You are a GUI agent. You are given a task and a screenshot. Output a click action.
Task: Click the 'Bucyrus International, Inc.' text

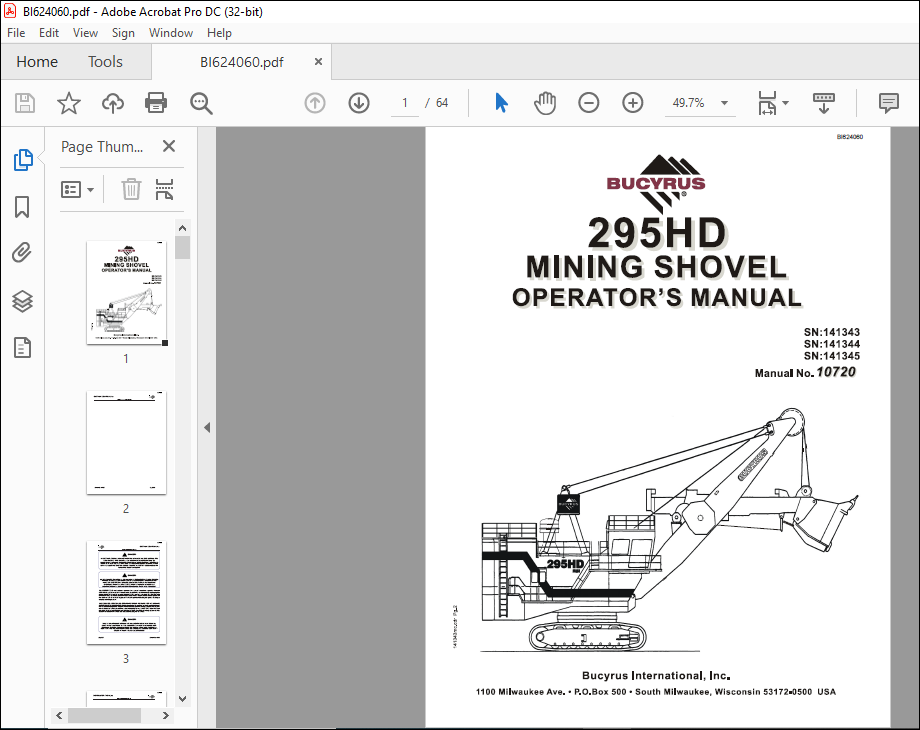[x=656, y=675]
